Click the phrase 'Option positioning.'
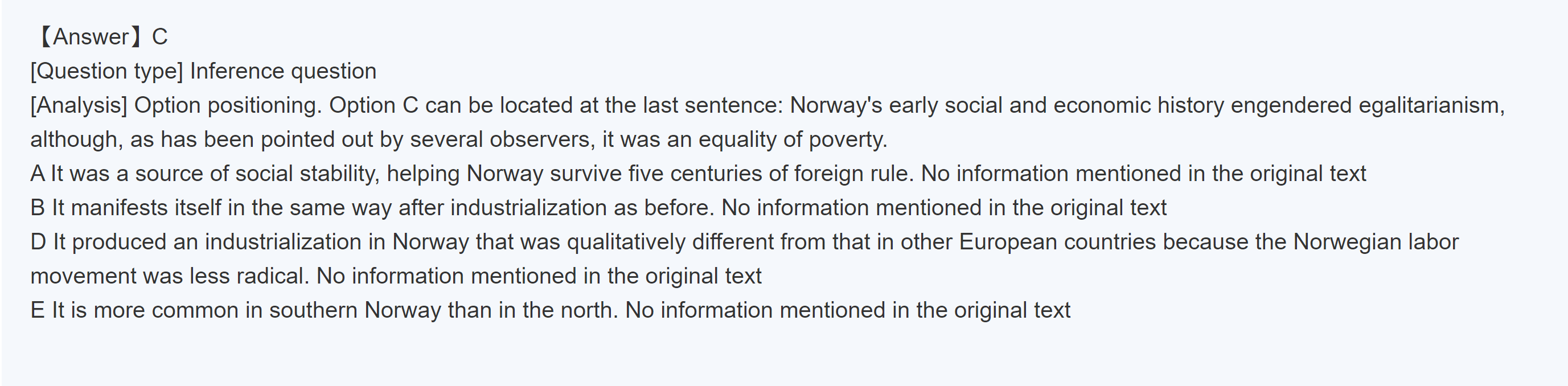The width and height of the screenshot is (1568, 386). point(228,105)
